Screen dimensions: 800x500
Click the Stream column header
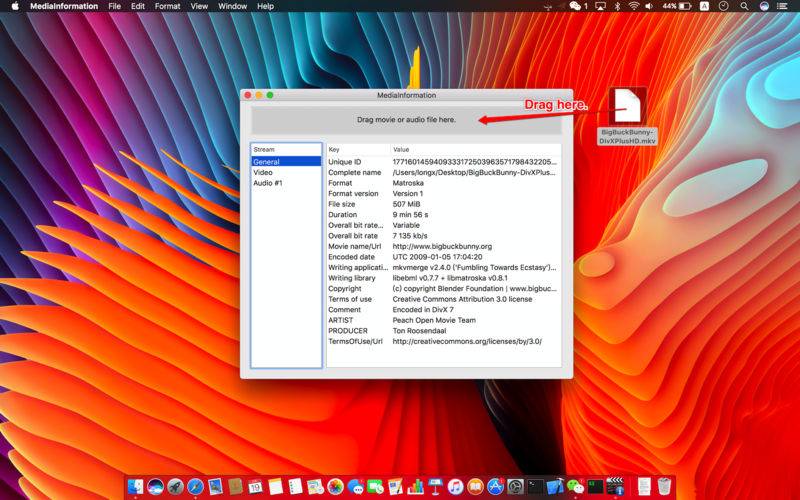coord(286,149)
